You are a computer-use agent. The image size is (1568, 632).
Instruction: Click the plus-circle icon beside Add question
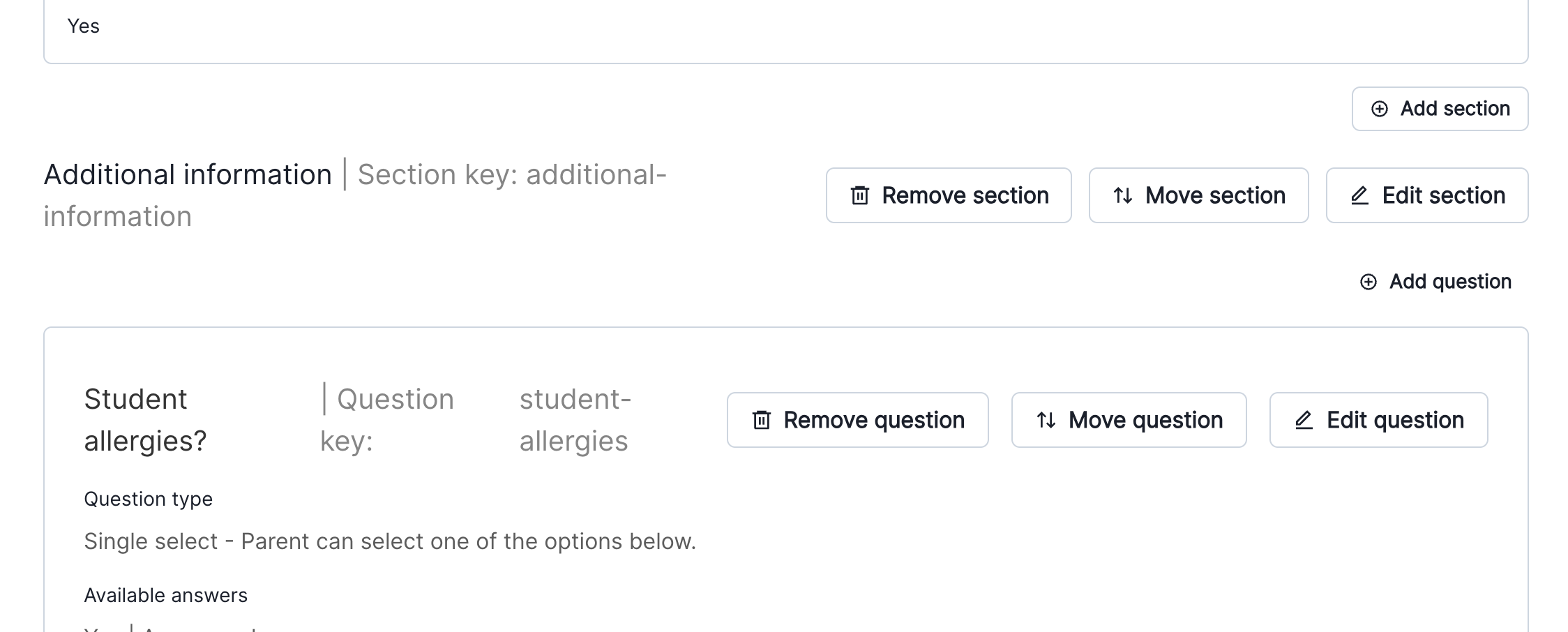coord(1369,282)
